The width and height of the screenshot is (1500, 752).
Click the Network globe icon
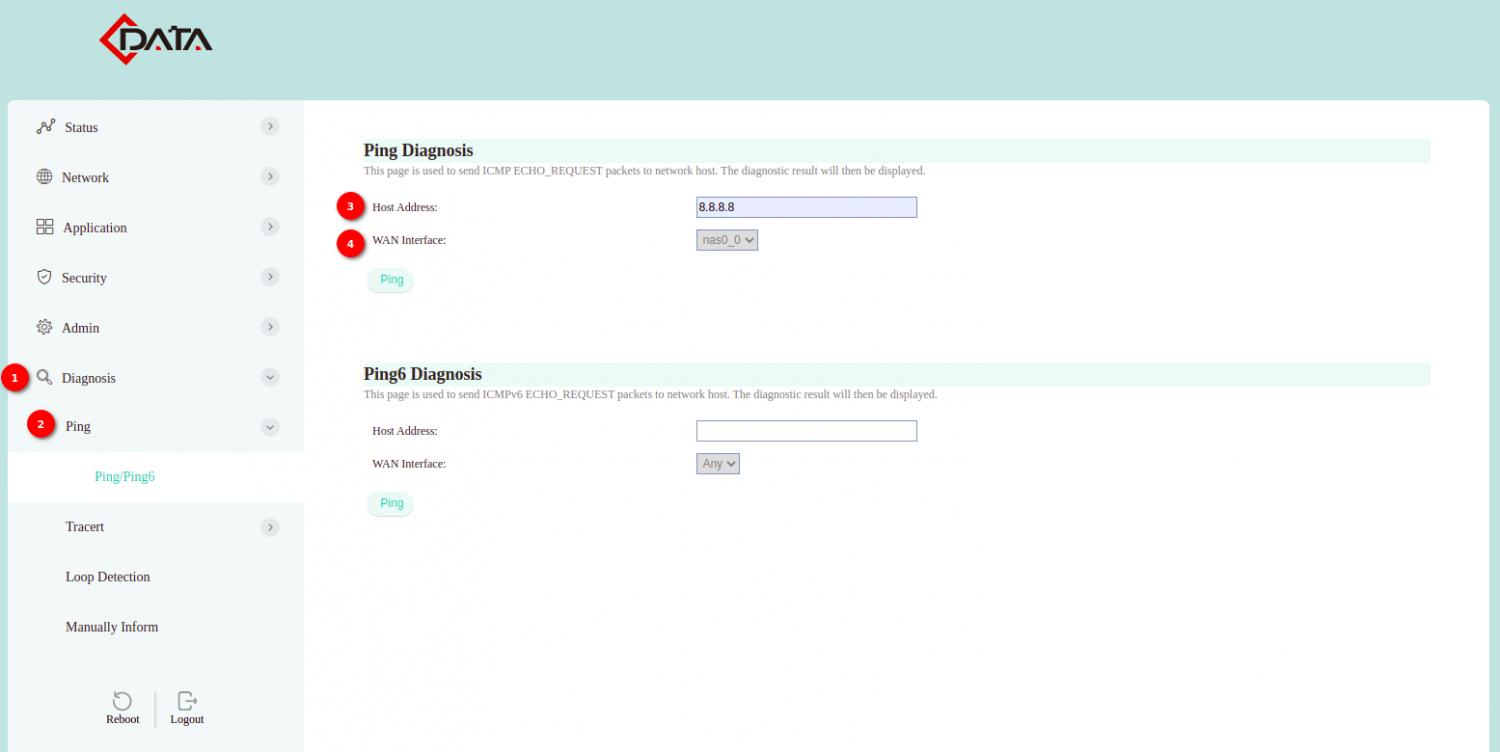45,177
